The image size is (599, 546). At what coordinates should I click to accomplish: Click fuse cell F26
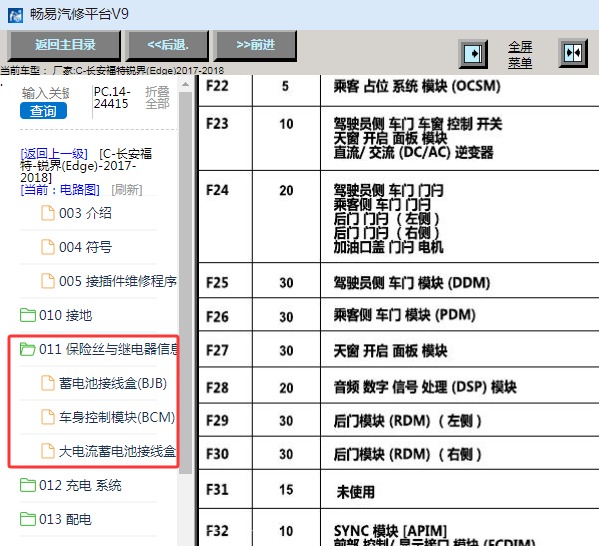(x=217, y=317)
